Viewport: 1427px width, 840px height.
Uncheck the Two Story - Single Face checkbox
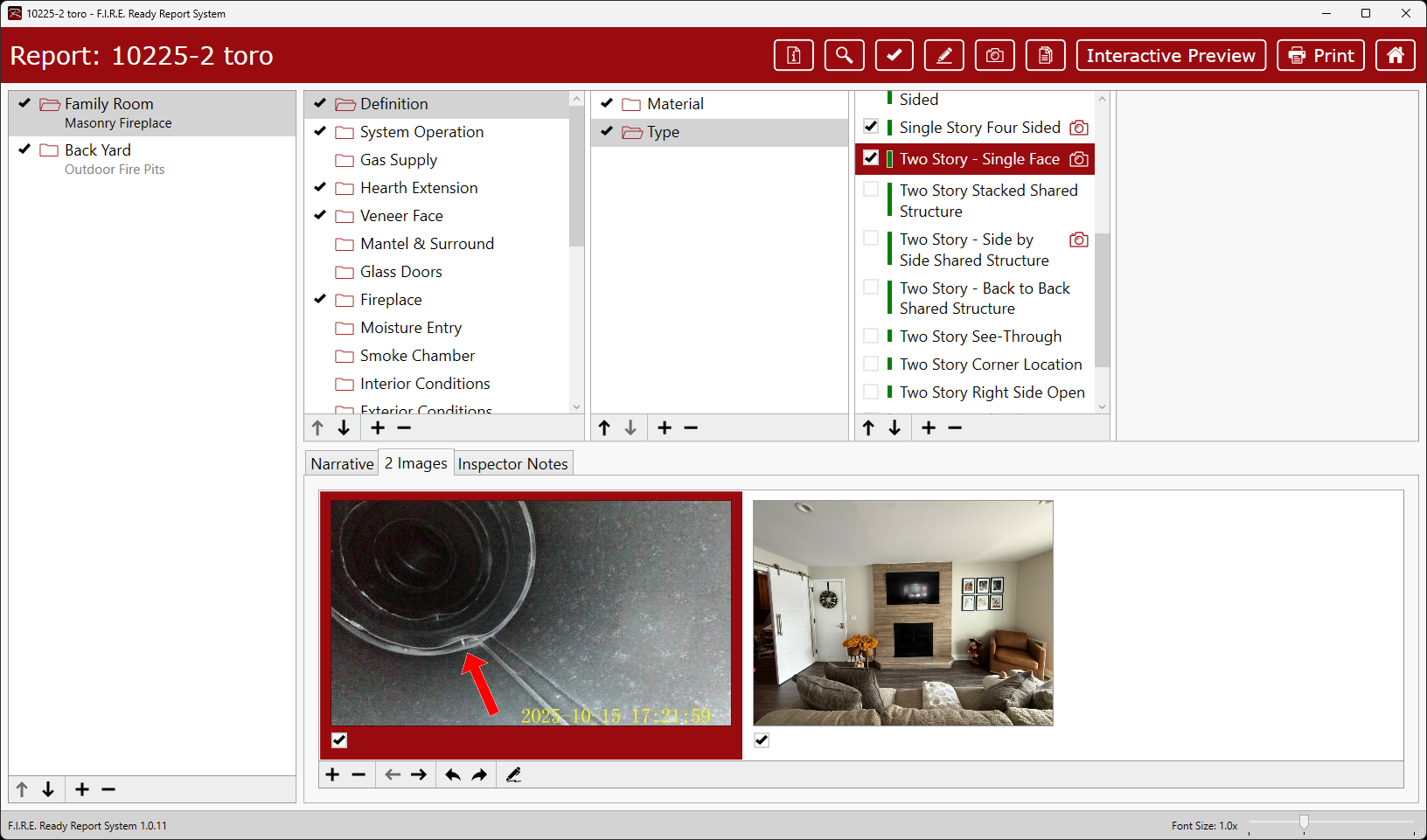[871, 158]
